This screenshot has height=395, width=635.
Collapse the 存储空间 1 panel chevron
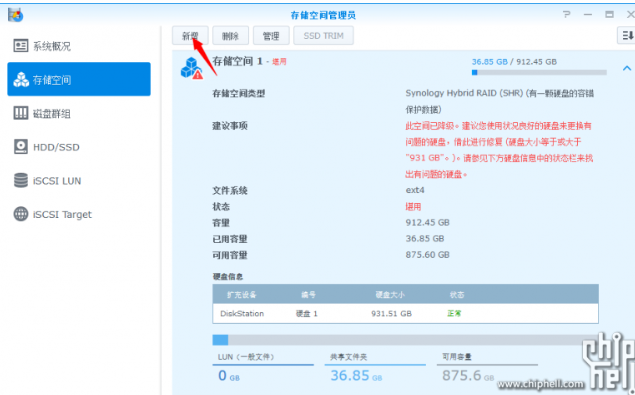click(626, 68)
